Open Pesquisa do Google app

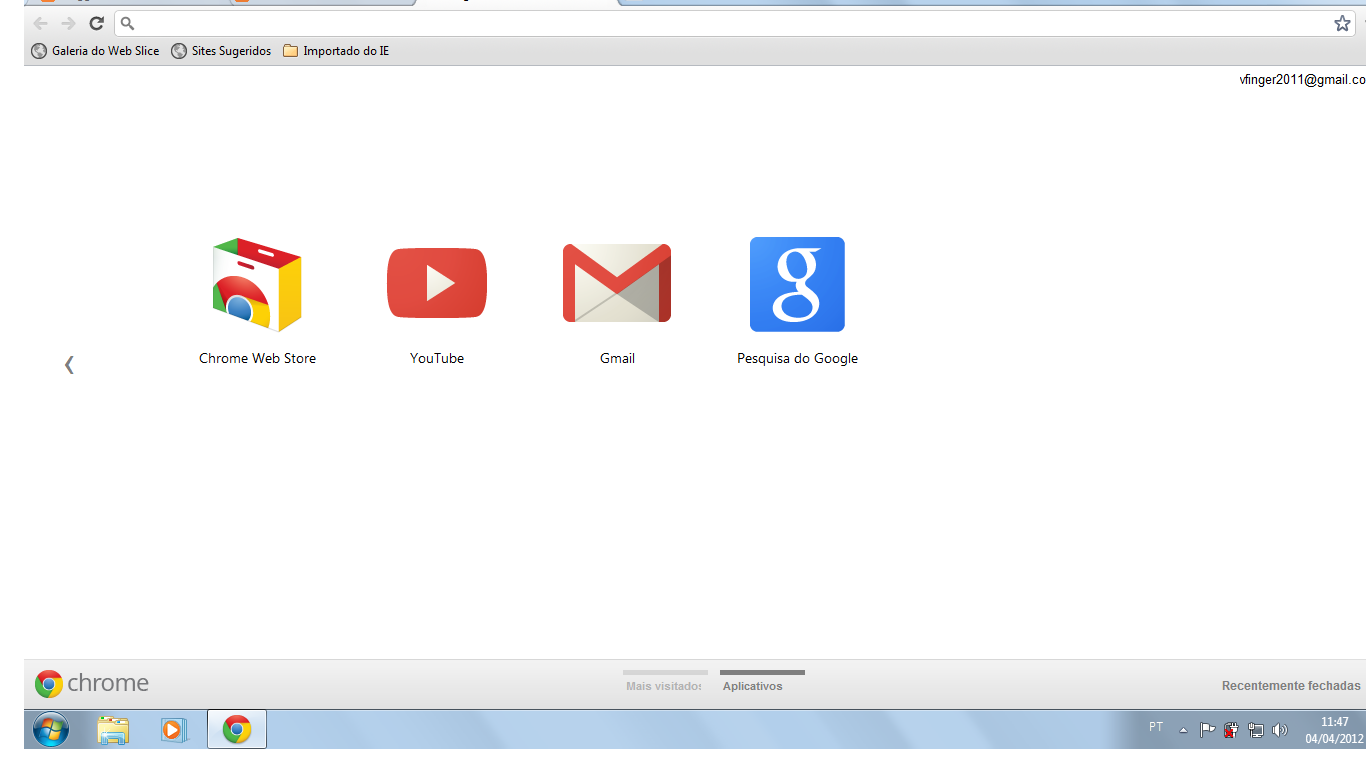(x=797, y=283)
